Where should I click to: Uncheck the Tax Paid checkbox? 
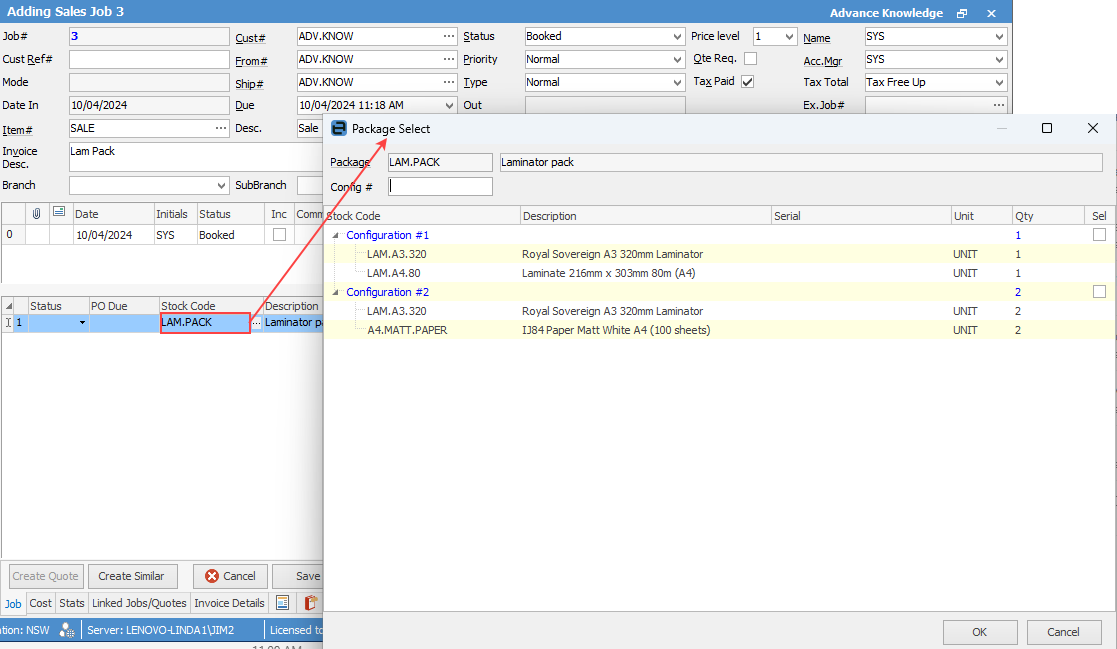(747, 82)
